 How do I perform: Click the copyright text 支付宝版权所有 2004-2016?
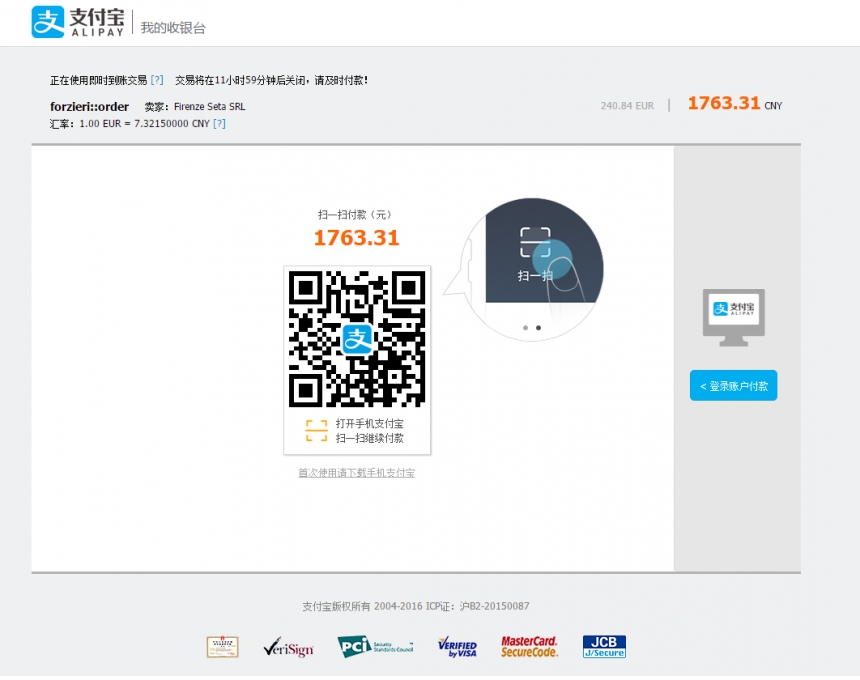coord(363,606)
